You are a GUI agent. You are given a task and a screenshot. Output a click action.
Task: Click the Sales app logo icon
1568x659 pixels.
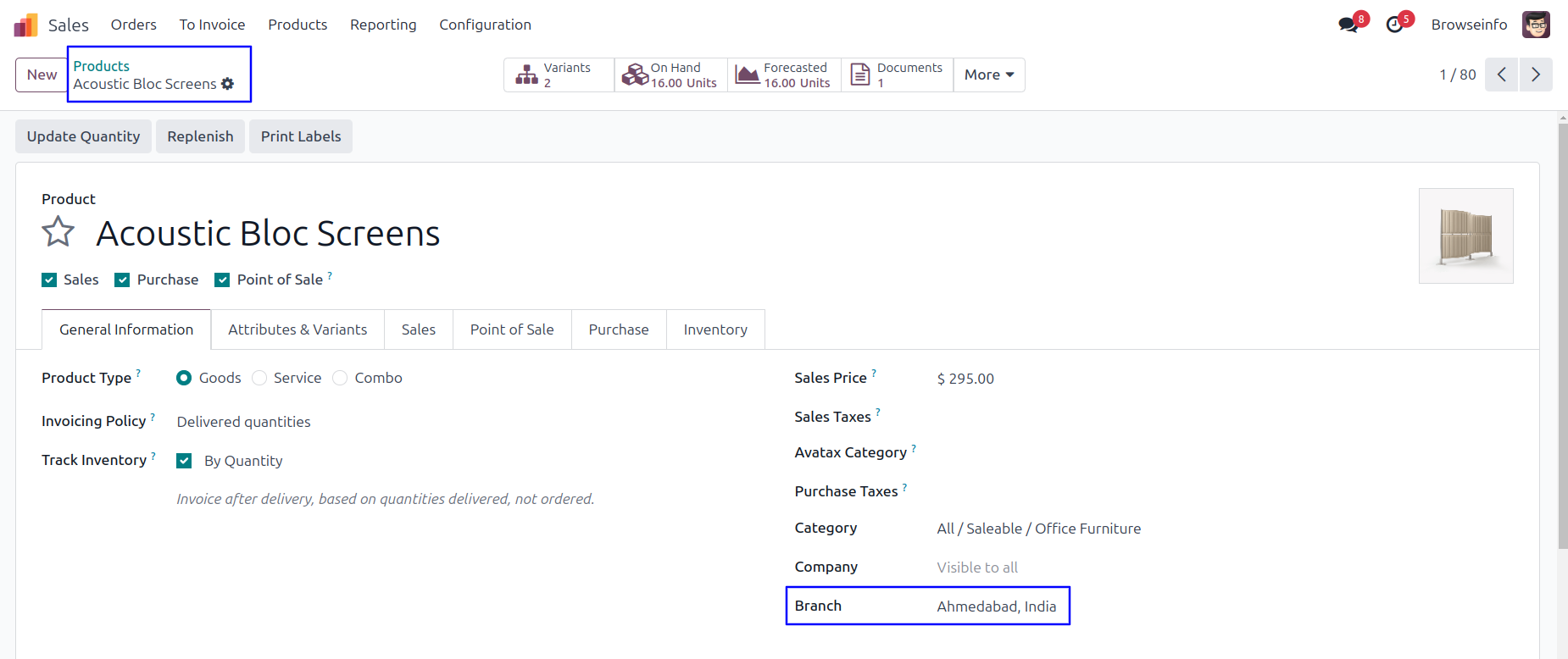(25, 25)
